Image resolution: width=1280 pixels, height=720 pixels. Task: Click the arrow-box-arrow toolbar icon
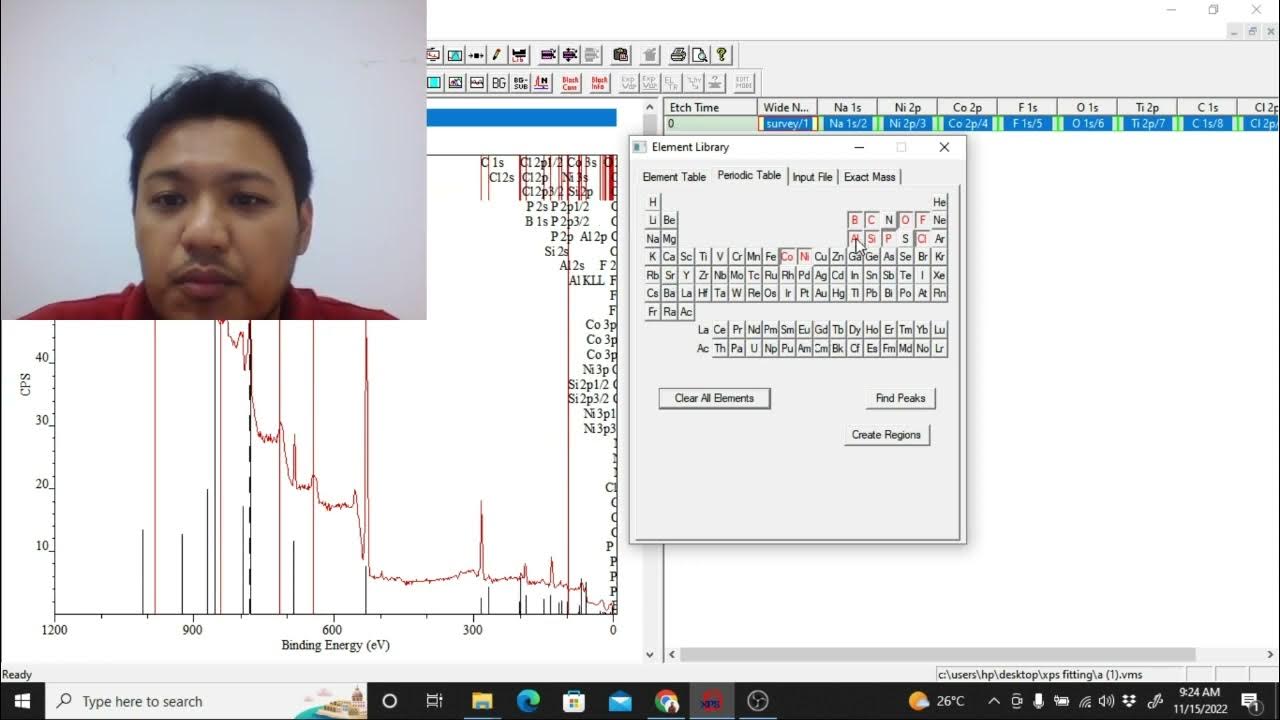[x=476, y=54]
